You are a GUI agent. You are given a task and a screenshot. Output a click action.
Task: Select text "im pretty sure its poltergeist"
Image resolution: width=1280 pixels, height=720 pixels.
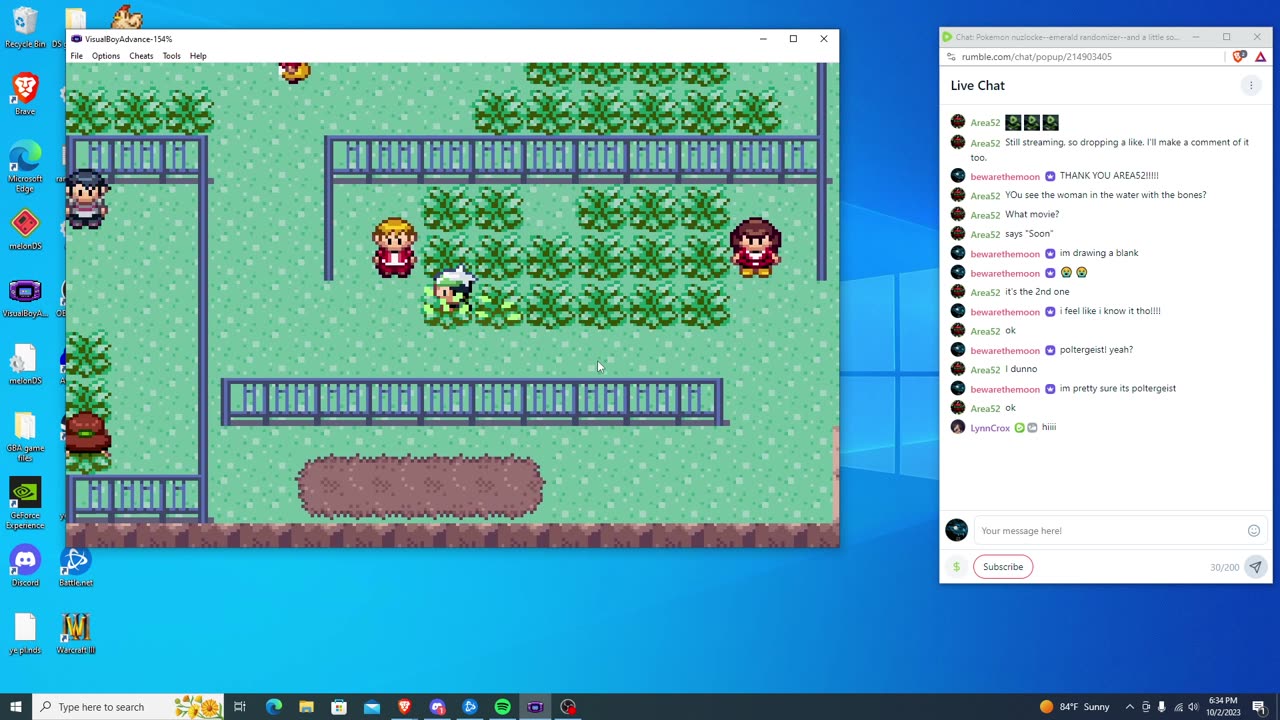pos(1118,389)
